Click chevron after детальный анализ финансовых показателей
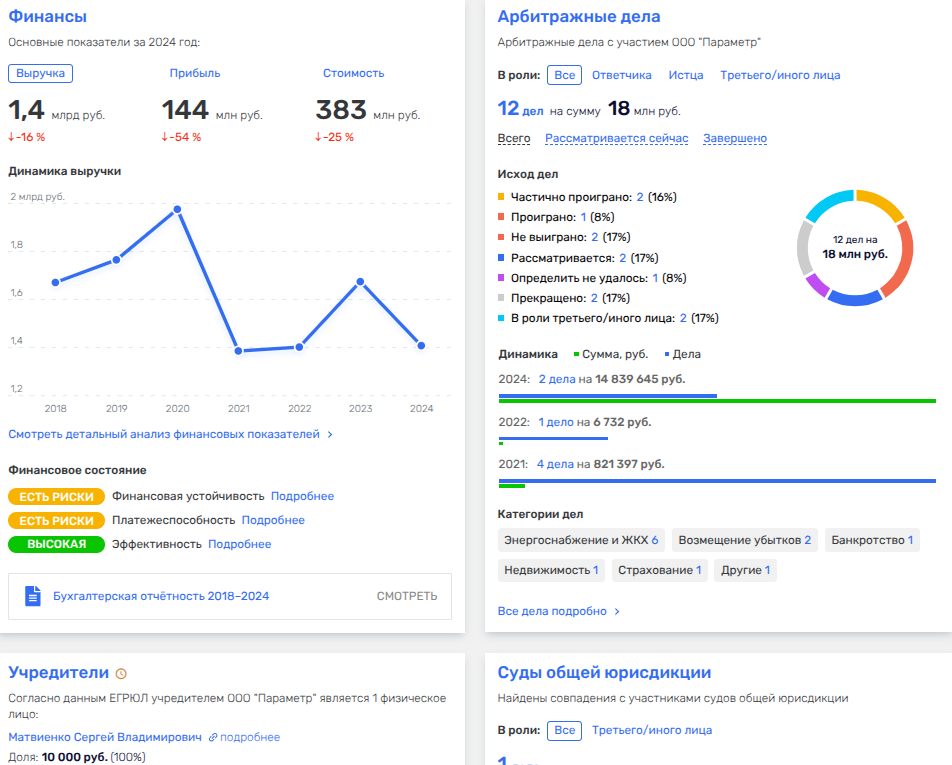The image size is (952, 765). pos(330,435)
